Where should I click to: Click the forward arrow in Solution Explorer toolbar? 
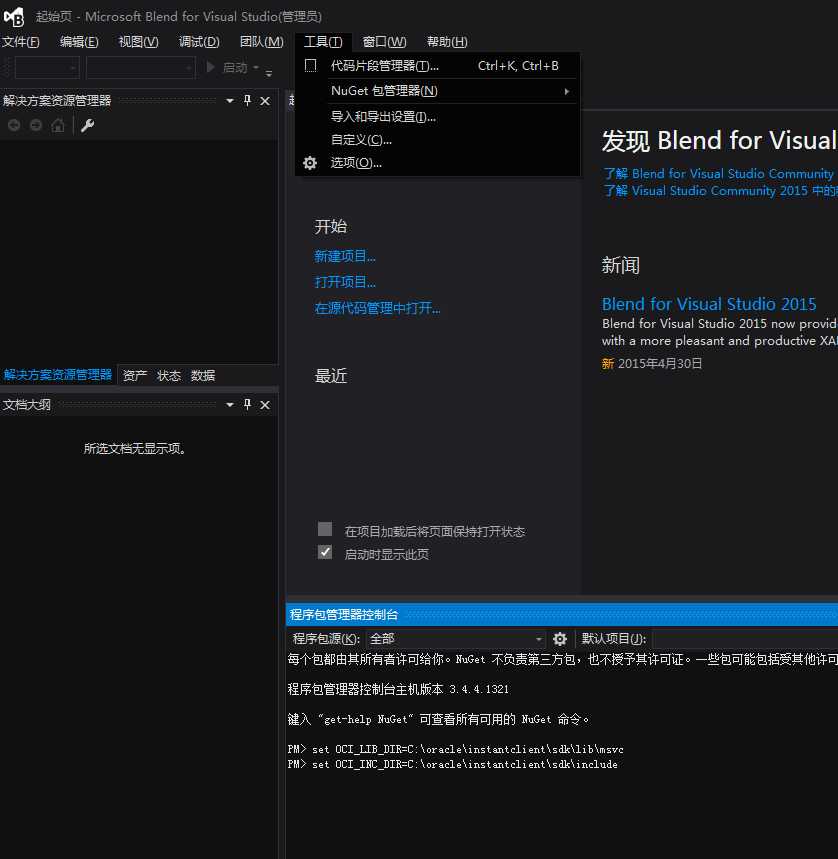coord(36,125)
